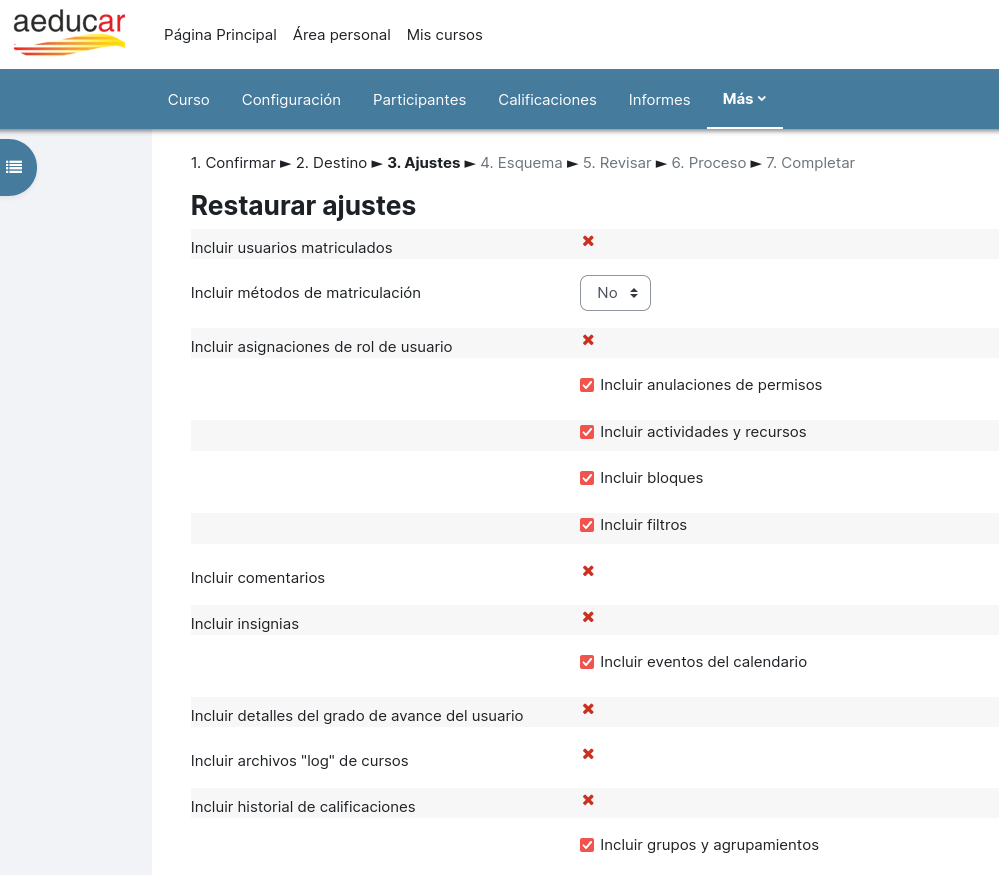Toggle the Incluir bloques checkbox
The height and width of the screenshot is (875, 999).
point(587,478)
